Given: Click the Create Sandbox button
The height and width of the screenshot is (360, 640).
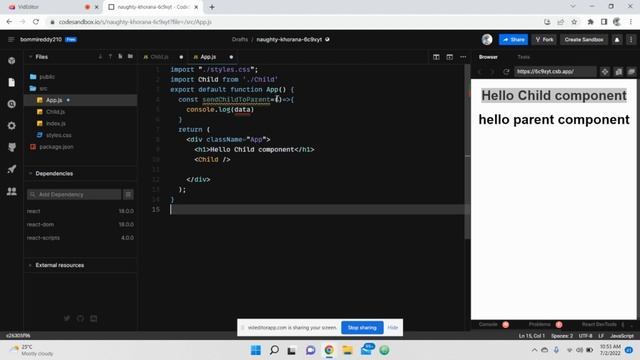Looking at the screenshot, I should pyautogui.click(x=584, y=40).
